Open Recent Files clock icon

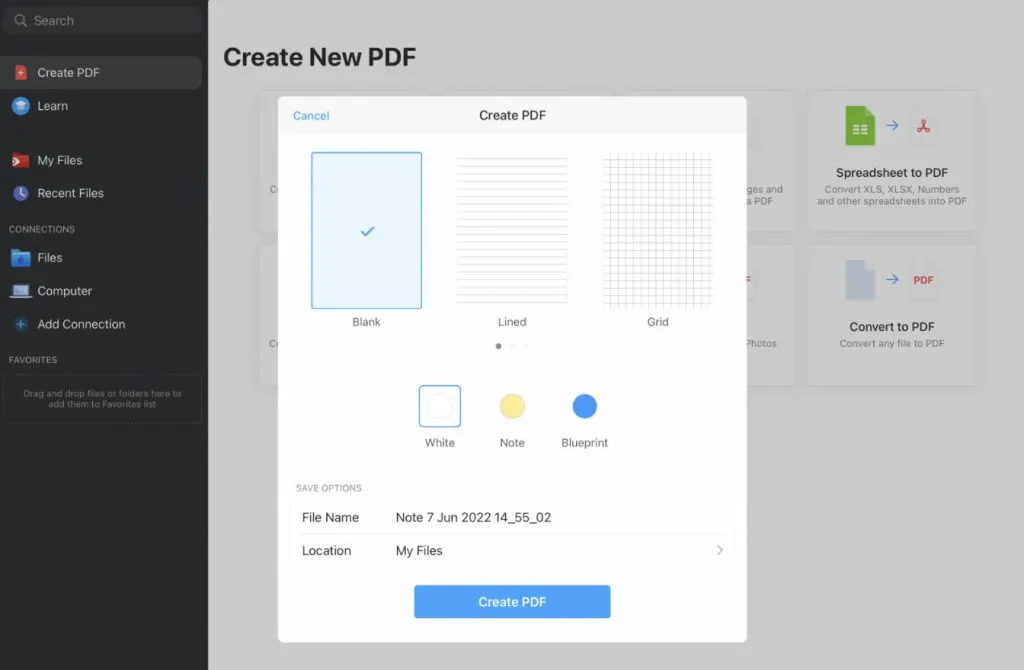point(21,193)
